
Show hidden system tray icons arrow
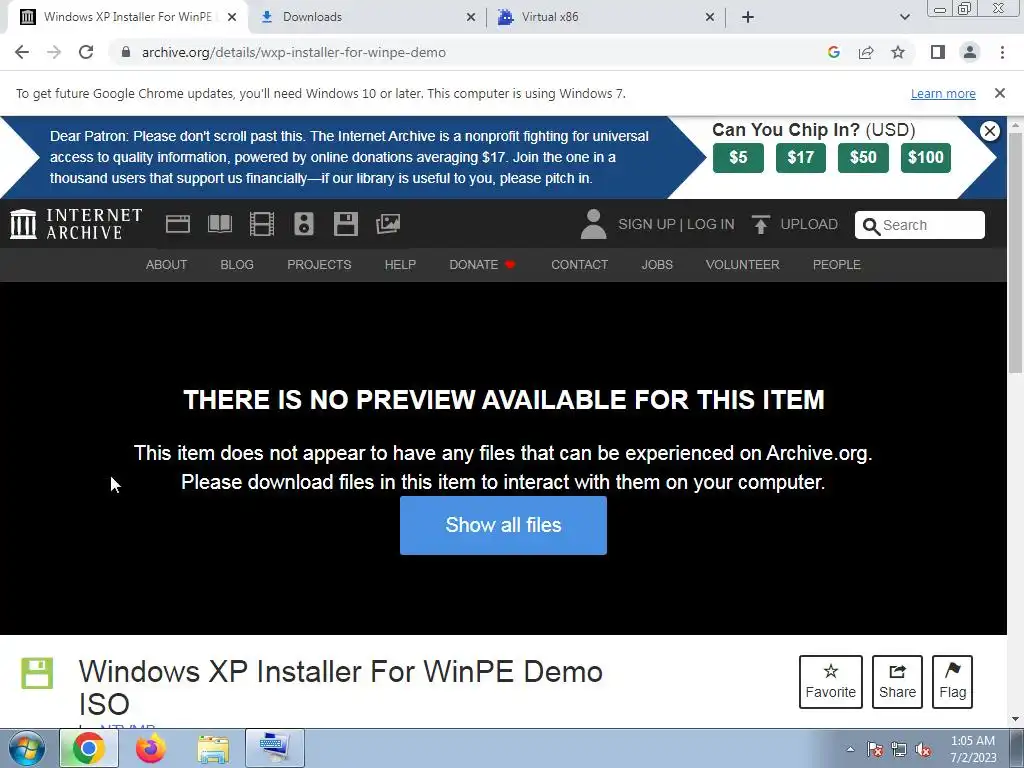click(x=850, y=749)
